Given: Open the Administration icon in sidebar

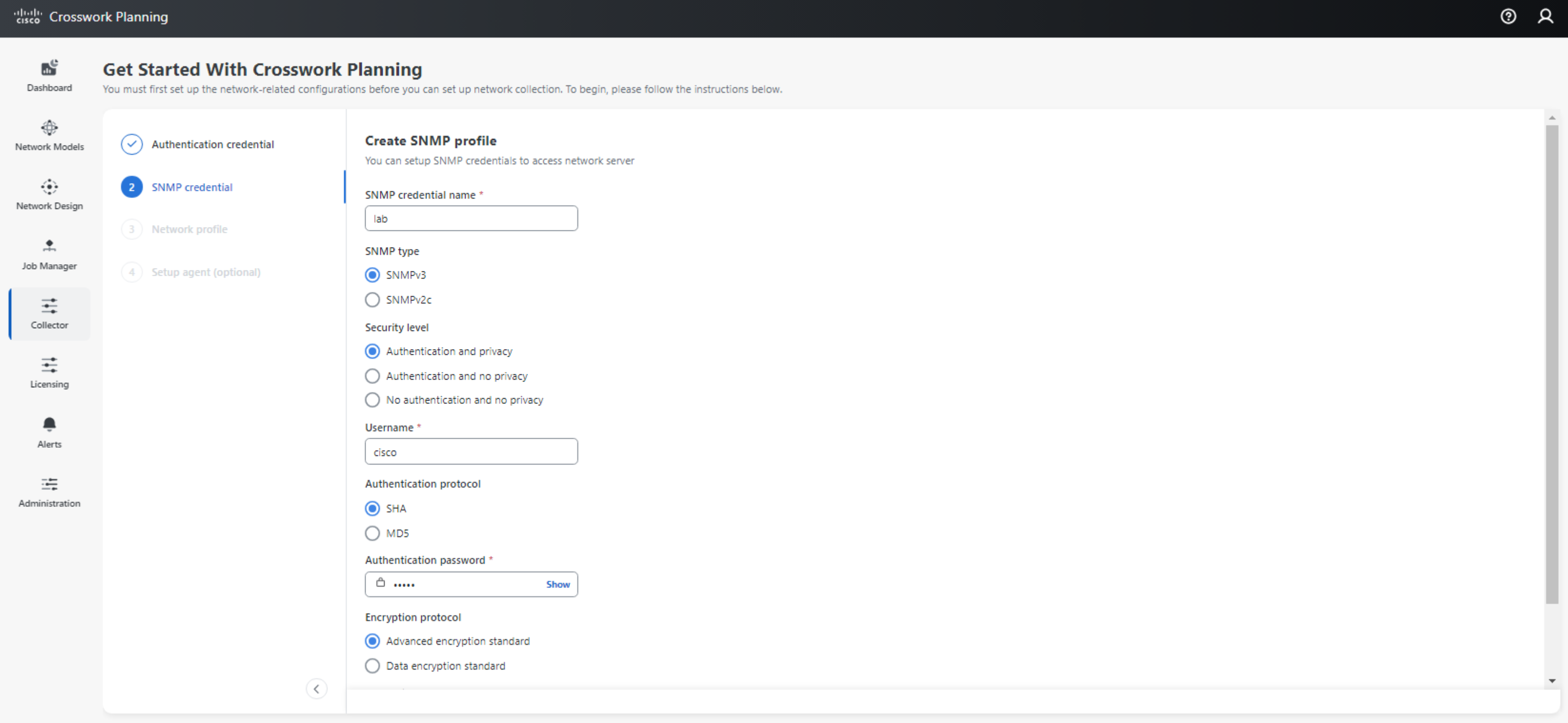Looking at the screenshot, I should (49, 484).
